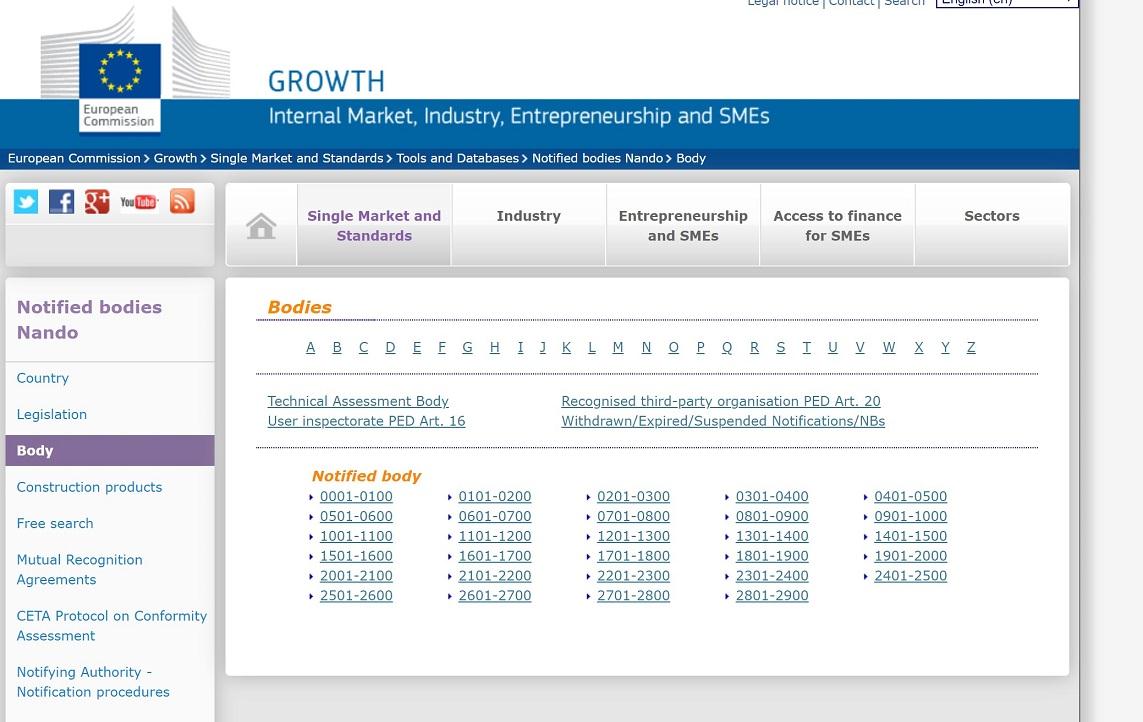The width and height of the screenshot is (1143, 722).
Task: Open Free search in sidebar
Action: (55, 524)
